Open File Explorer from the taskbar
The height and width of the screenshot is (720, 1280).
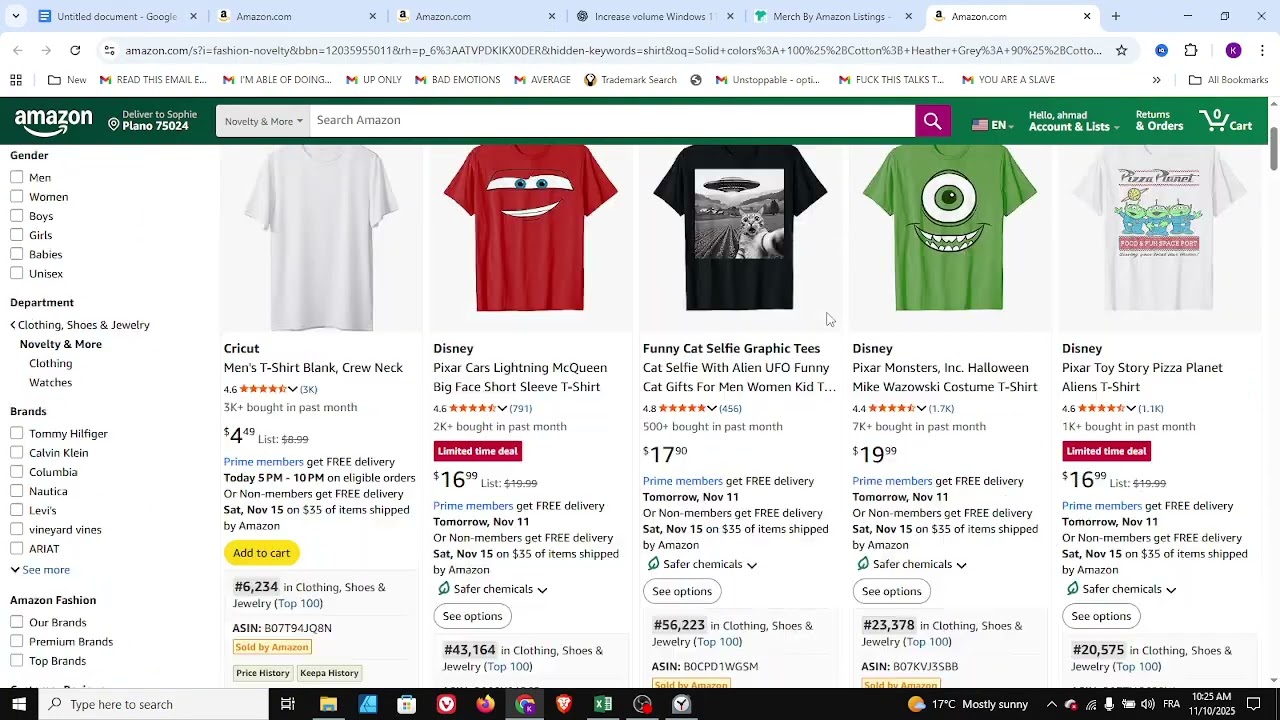(x=328, y=704)
